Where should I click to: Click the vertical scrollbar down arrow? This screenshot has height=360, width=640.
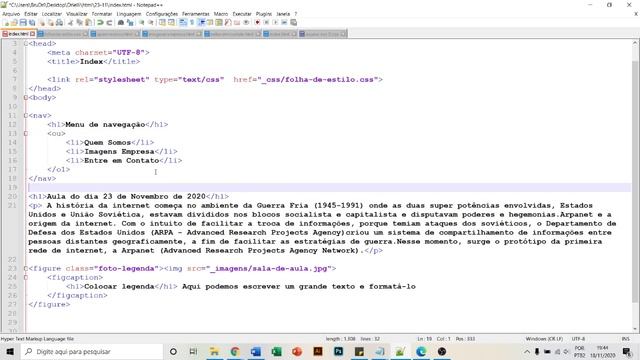[x=635, y=329]
